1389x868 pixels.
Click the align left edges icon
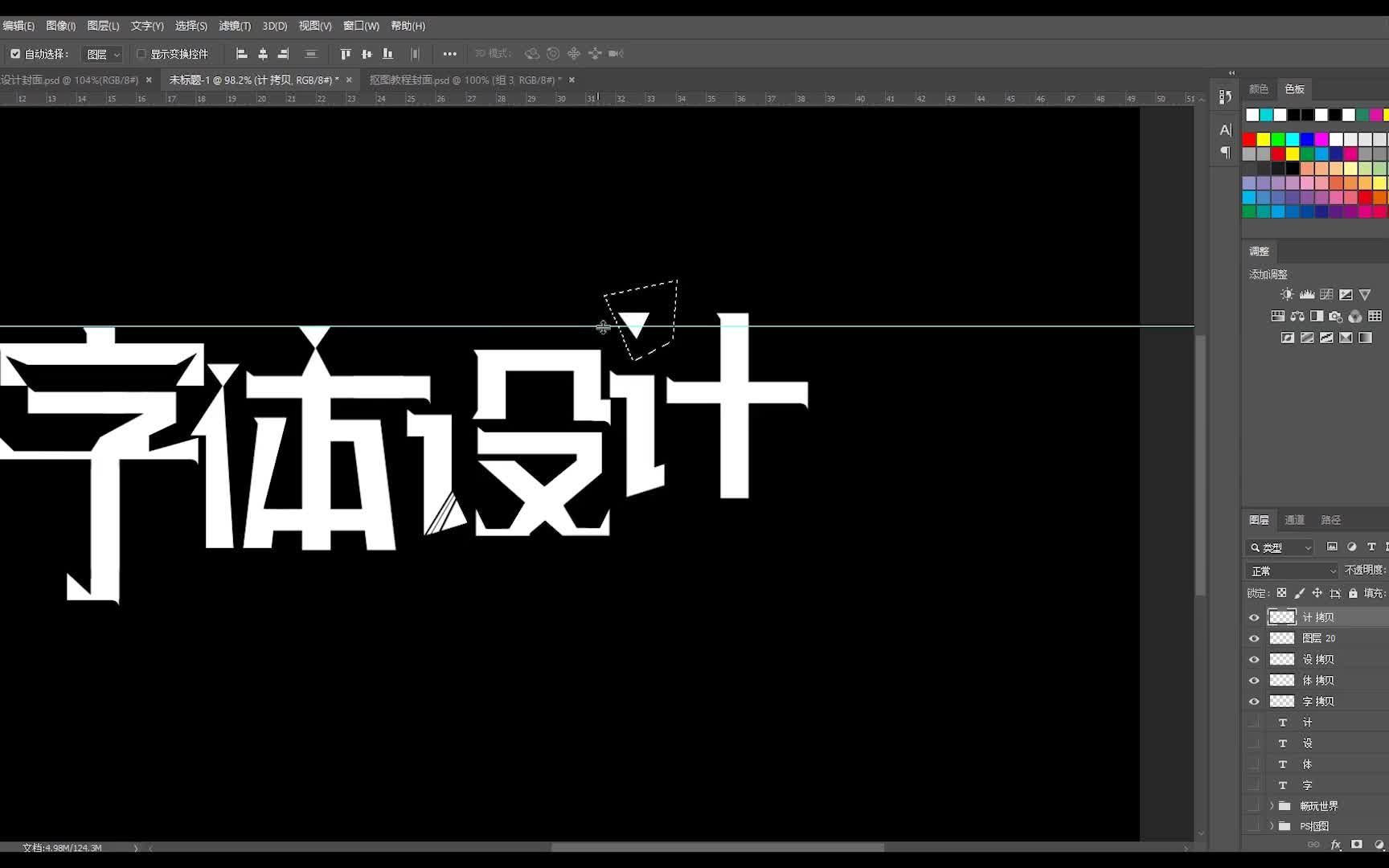241,54
